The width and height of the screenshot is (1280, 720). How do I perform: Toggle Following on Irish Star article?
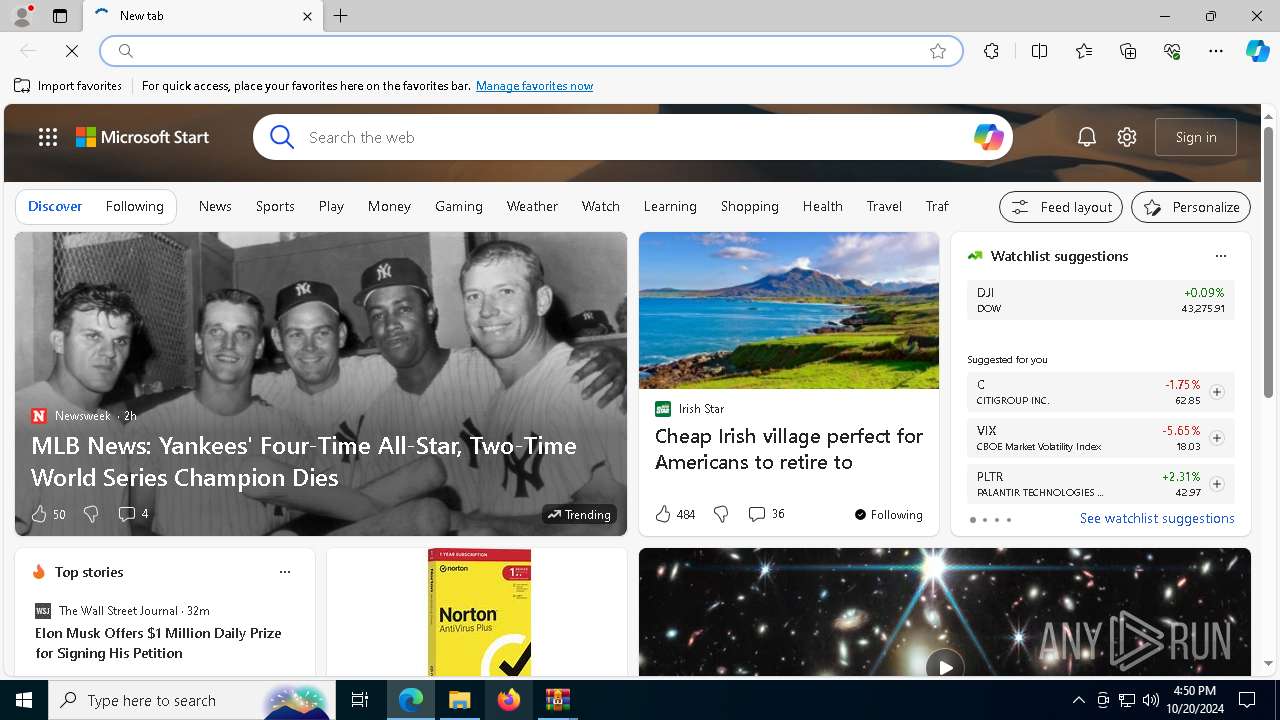(x=889, y=515)
